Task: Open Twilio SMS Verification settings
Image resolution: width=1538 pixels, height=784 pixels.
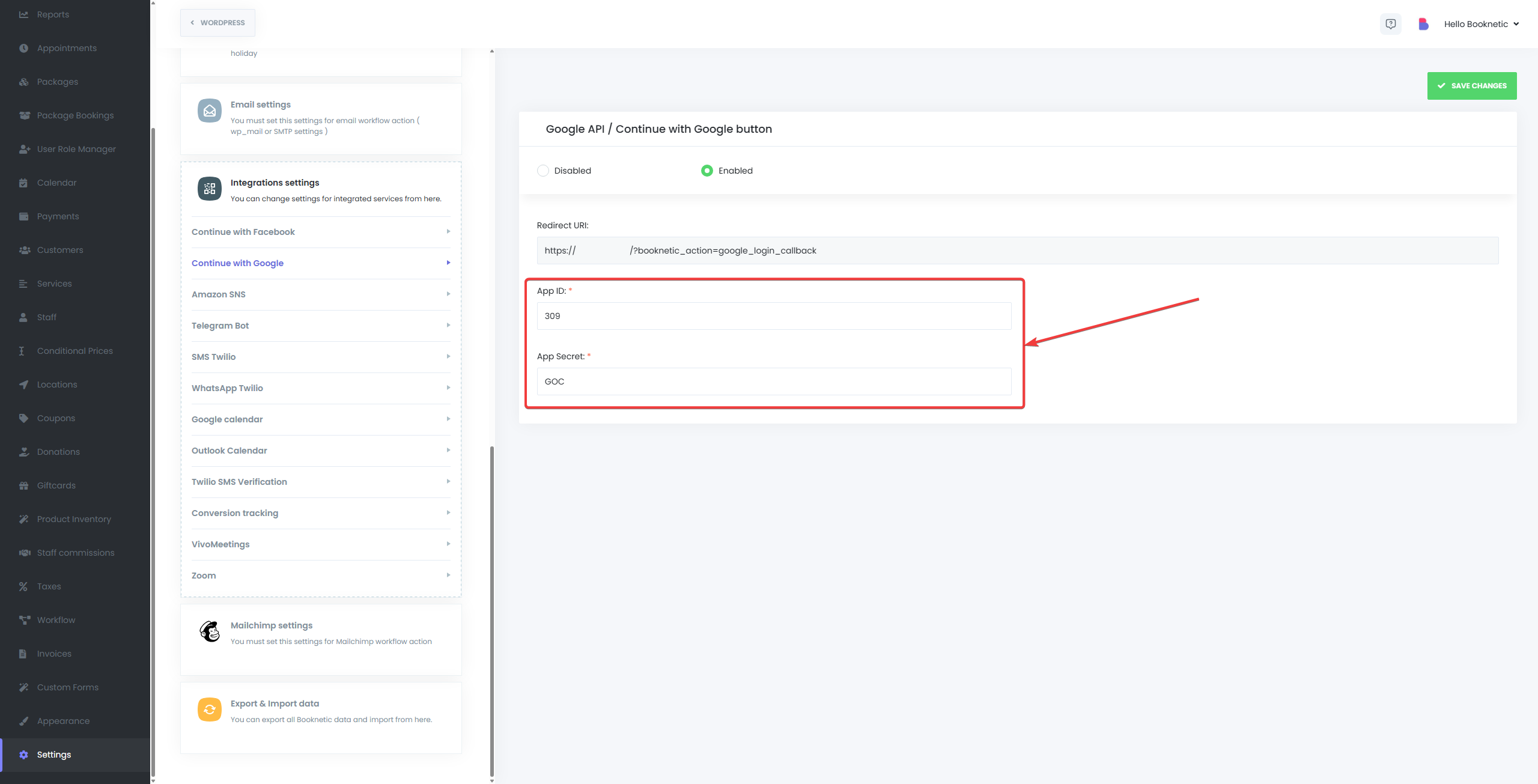Action: click(x=321, y=482)
